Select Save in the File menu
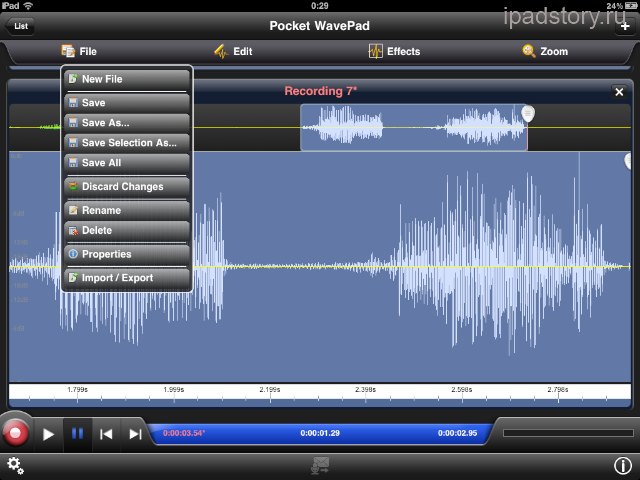 [x=127, y=103]
